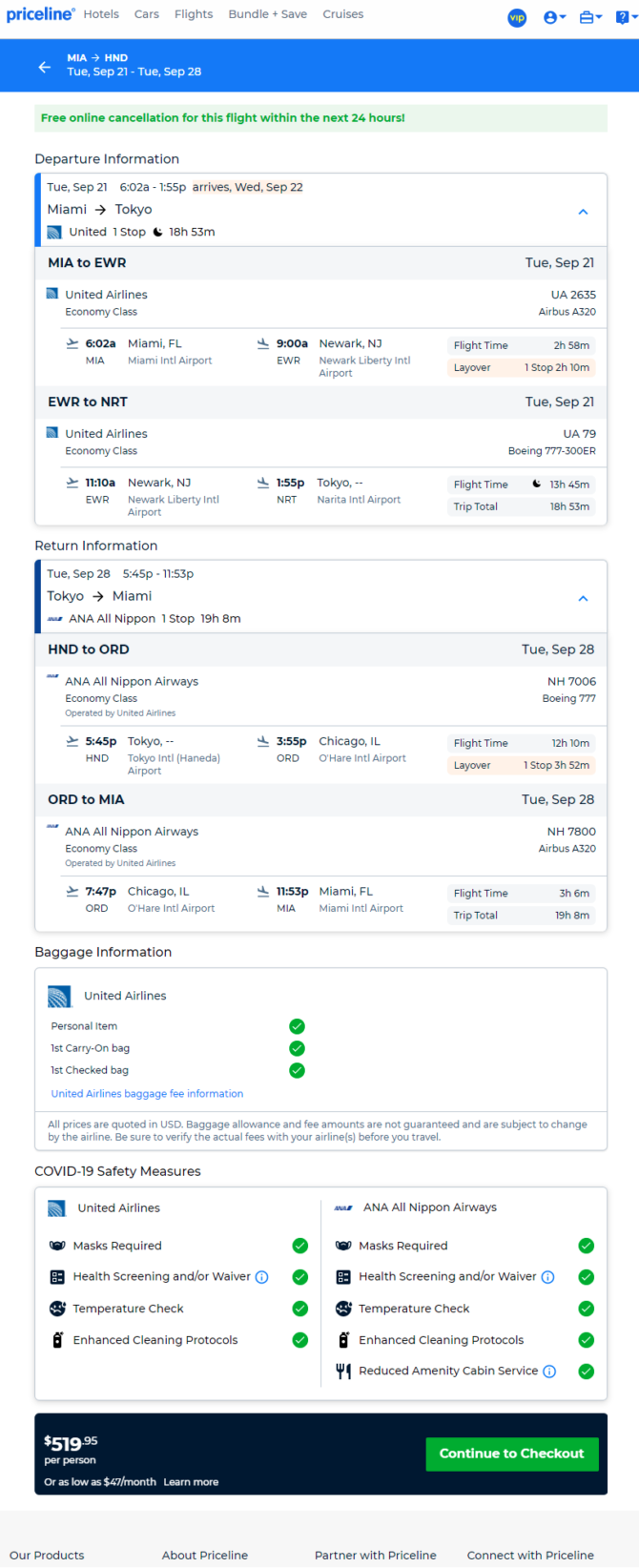
Task: Click landing icon beside 9:00a Newark
Action: (x=263, y=343)
